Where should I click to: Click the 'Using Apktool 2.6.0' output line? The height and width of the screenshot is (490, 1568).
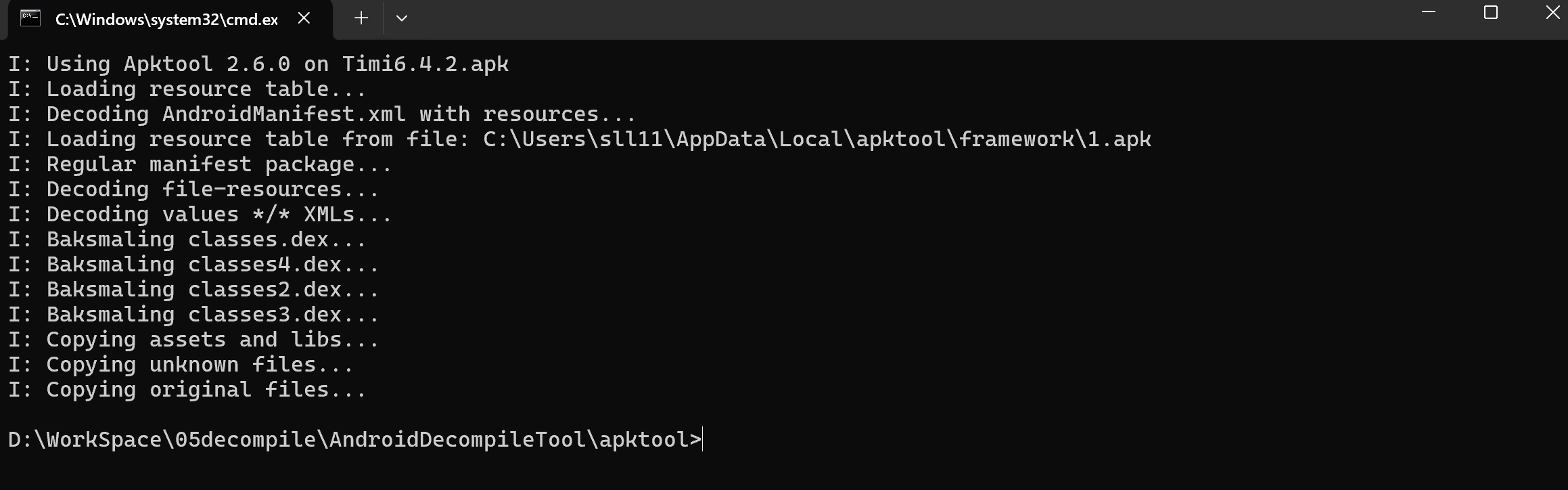pos(258,64)
